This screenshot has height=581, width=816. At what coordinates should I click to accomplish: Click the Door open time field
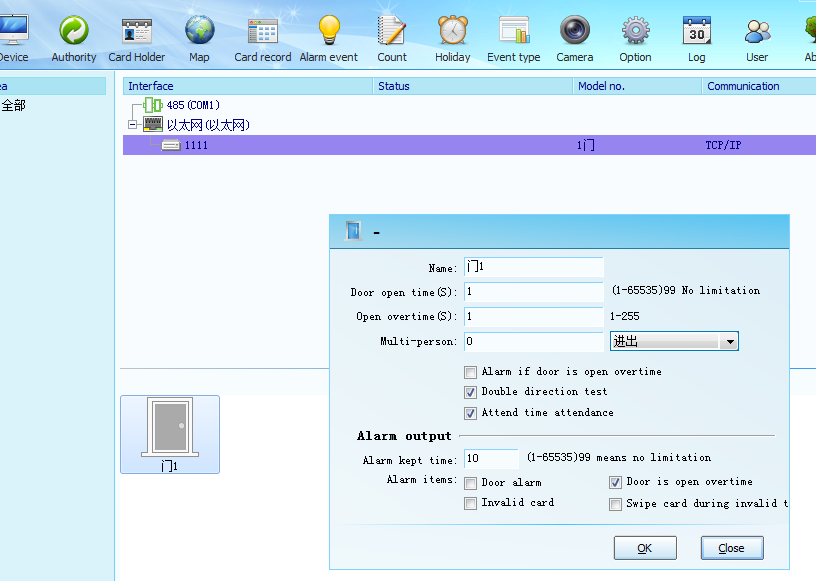click(534, 292)
